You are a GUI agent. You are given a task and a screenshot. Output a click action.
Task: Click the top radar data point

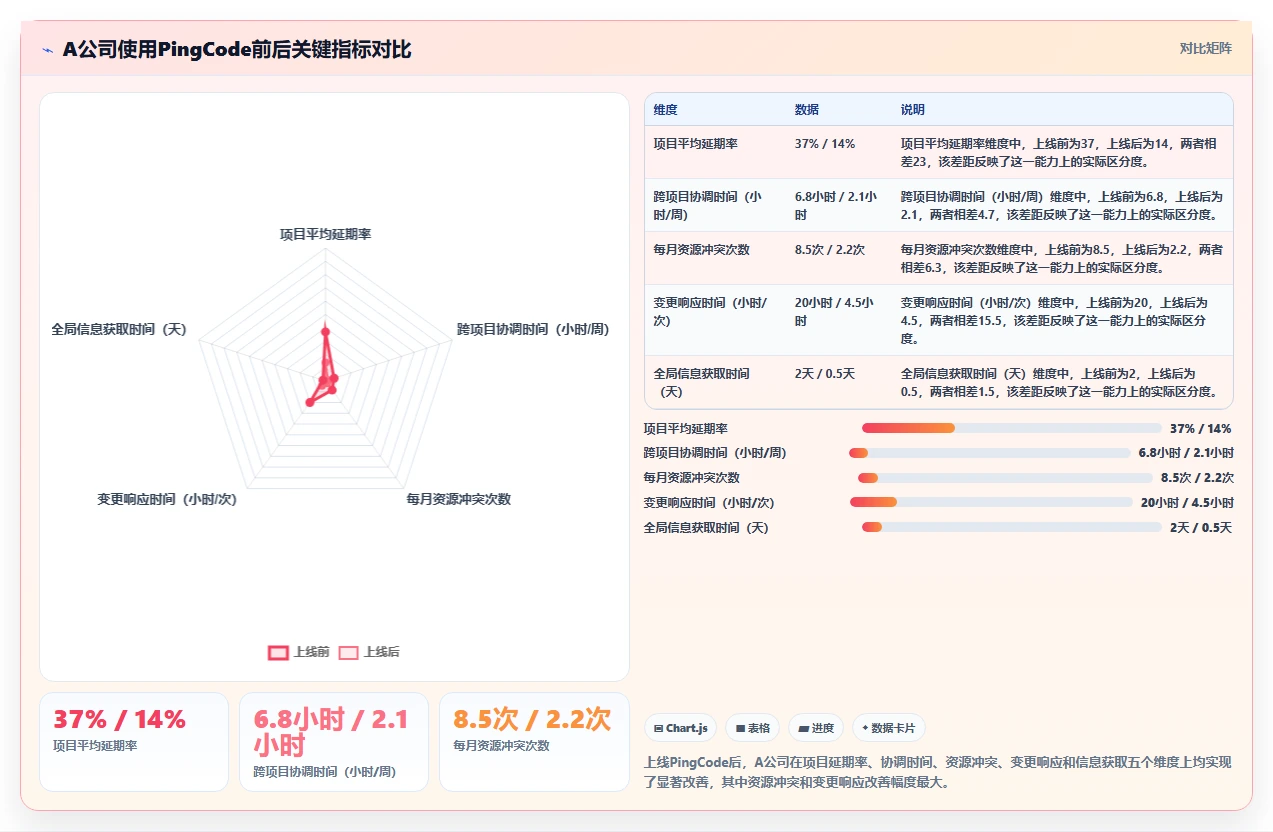[325, 330]
